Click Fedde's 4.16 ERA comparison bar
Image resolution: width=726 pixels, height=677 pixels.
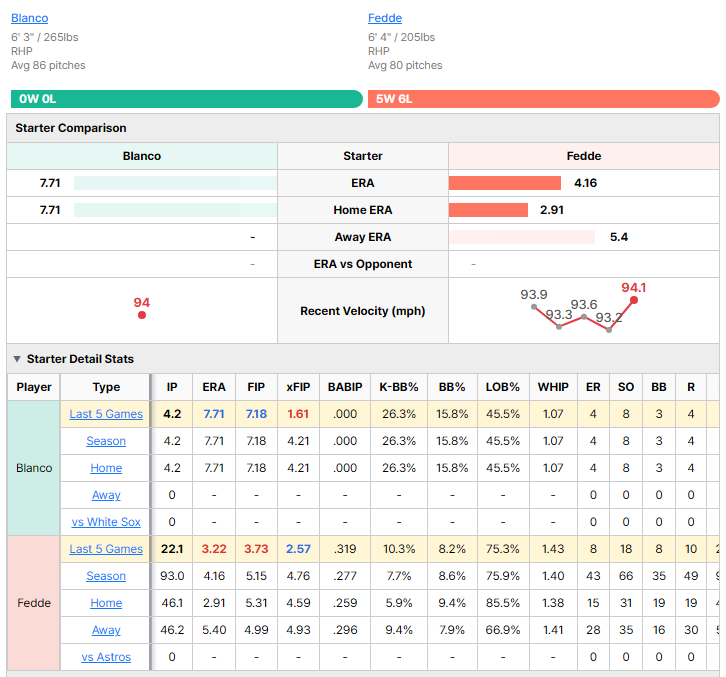tap(505, 183)
